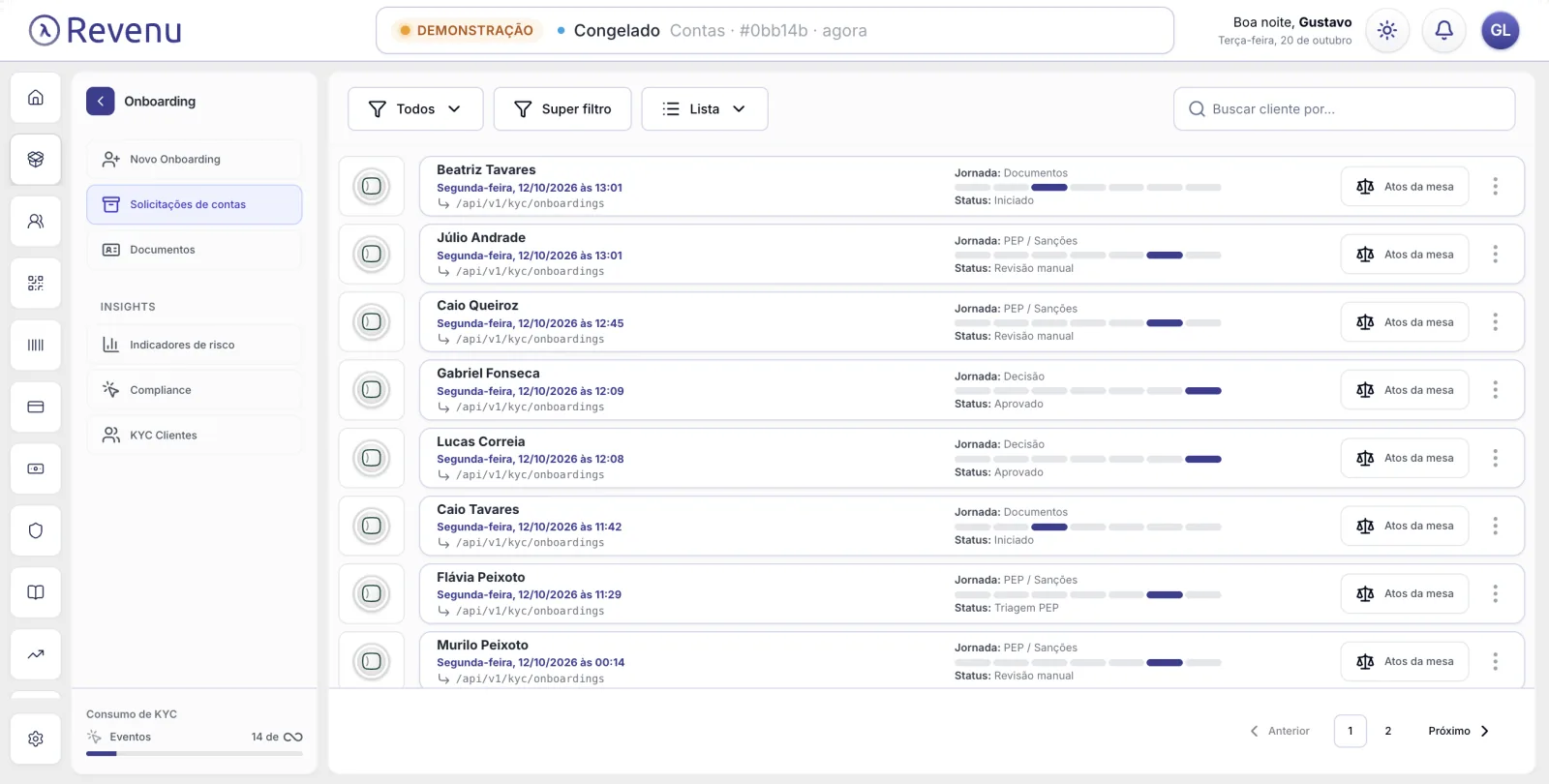
Task: Select the checkbox for Flávia Peixoto
Action: (x=372, y=594)
